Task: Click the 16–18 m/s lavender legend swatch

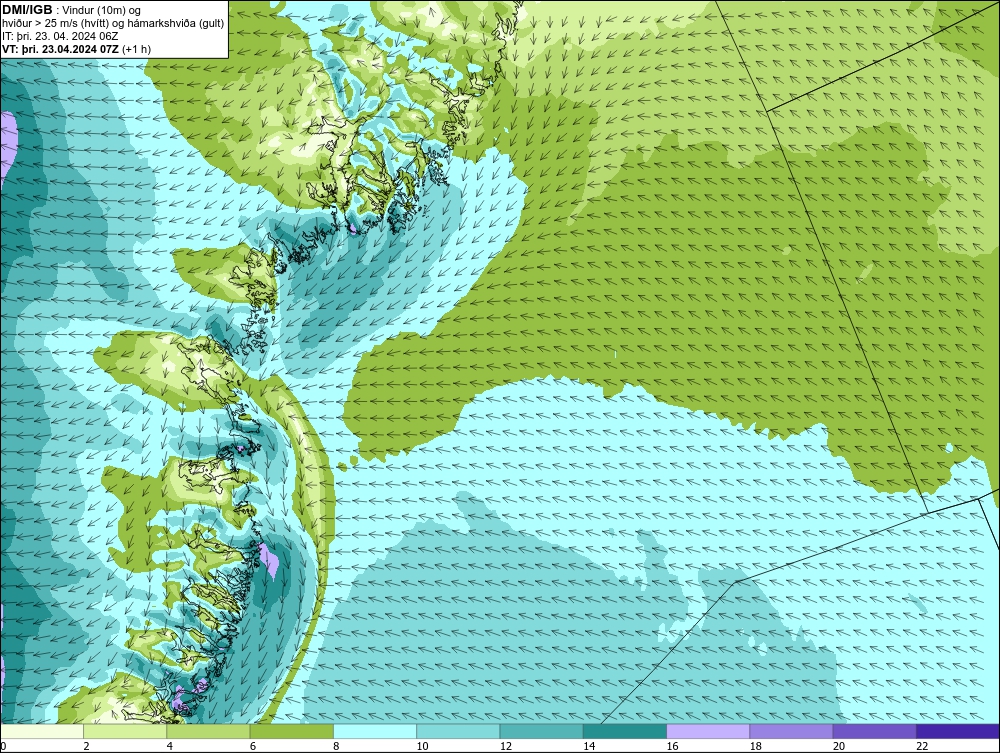Action: point(708,731)
